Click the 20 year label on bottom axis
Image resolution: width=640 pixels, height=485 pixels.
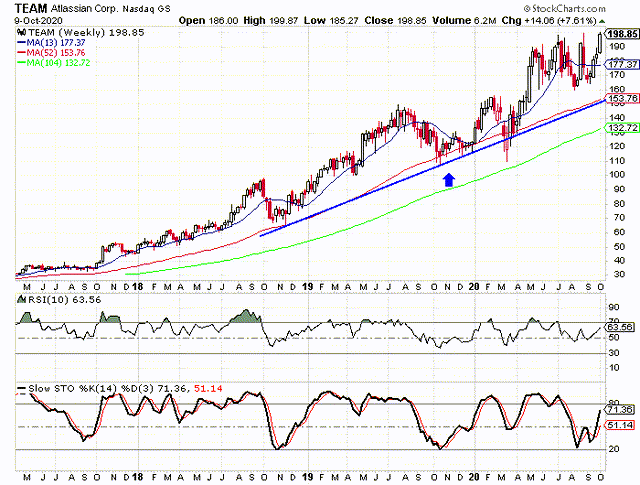(473, 477)
